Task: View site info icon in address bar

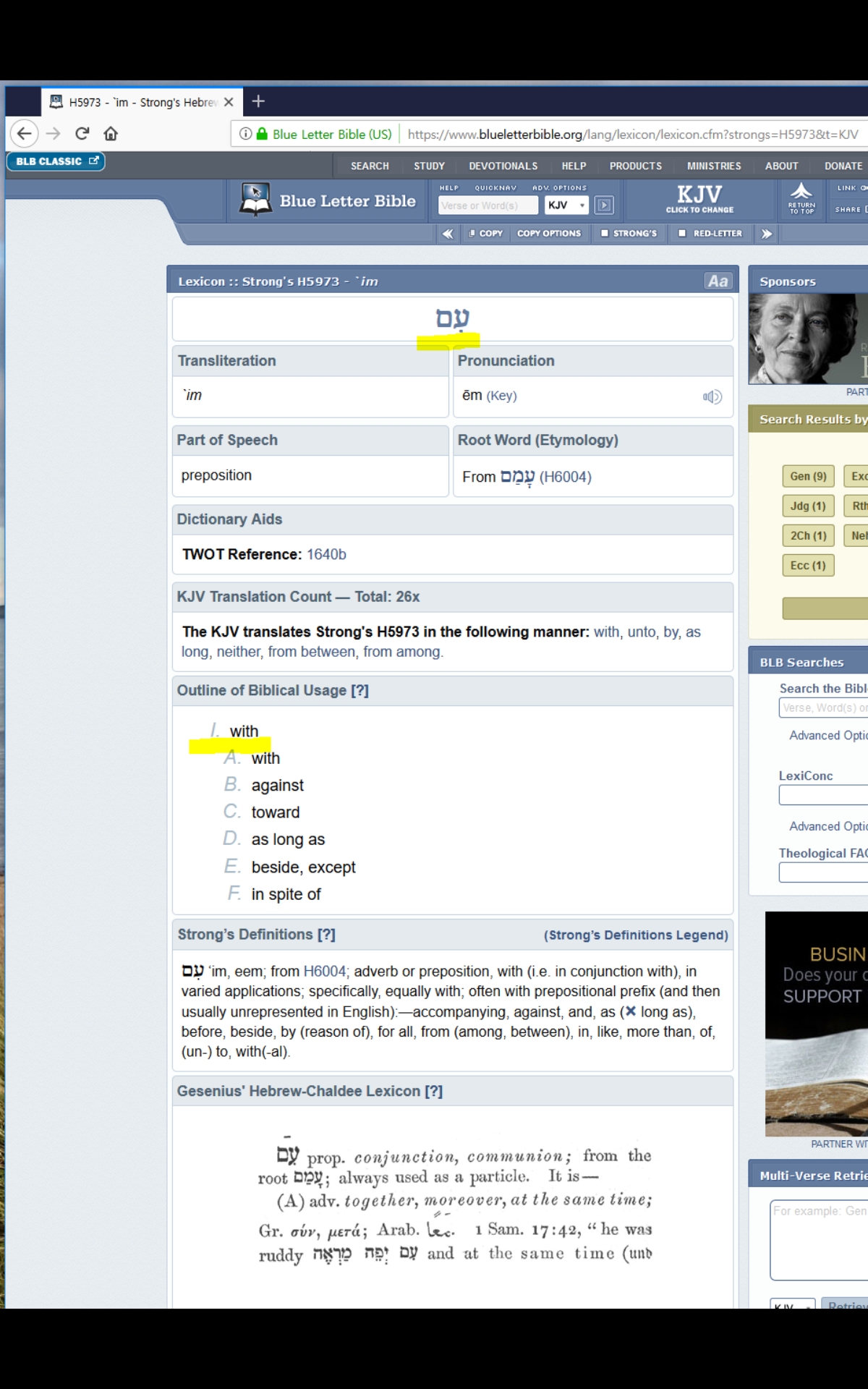Action: click(245, 134)
